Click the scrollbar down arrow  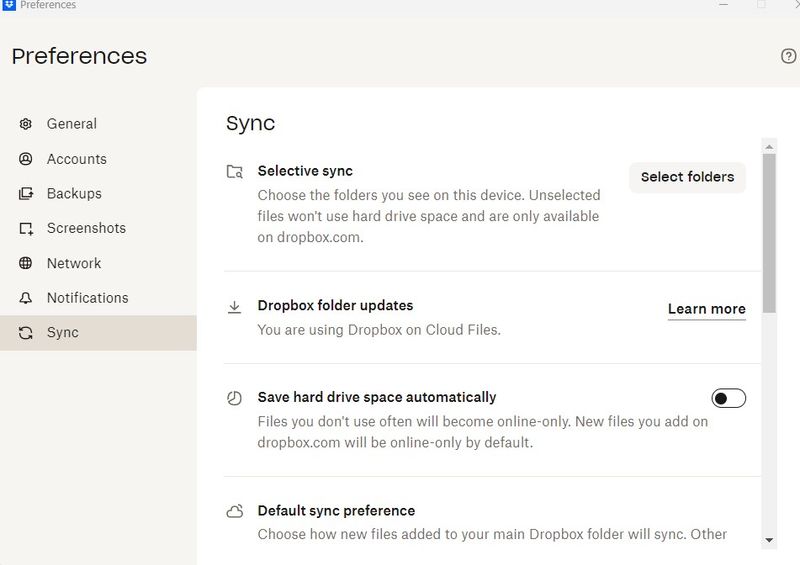point(769,540)
